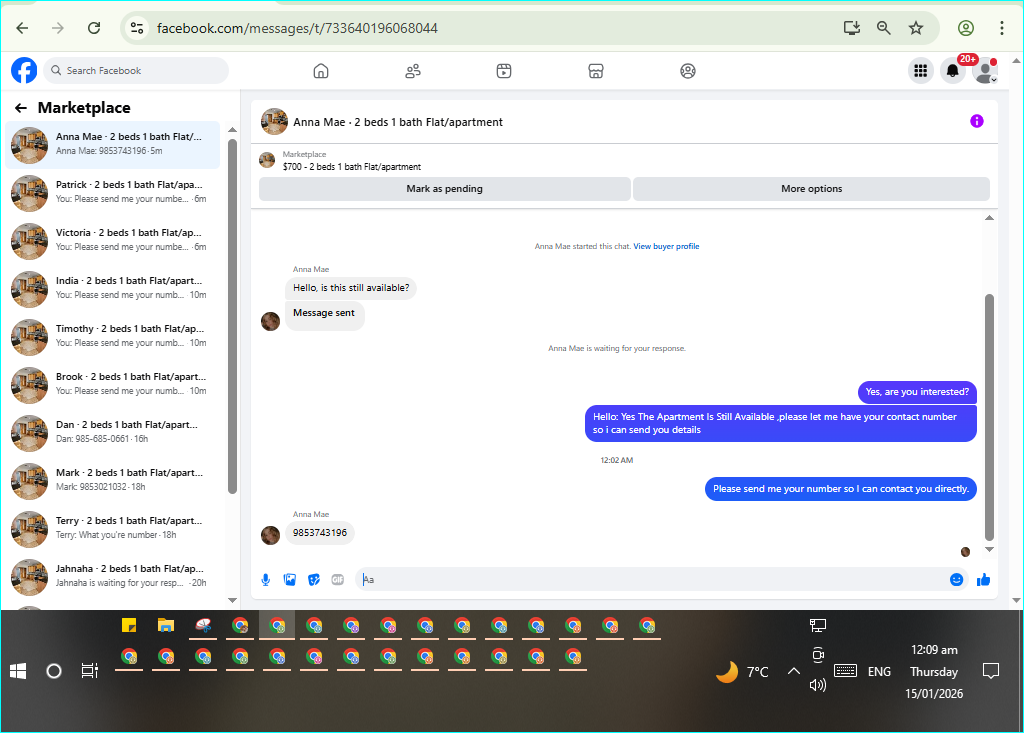Open the volume control in tray

coord(818,685)
